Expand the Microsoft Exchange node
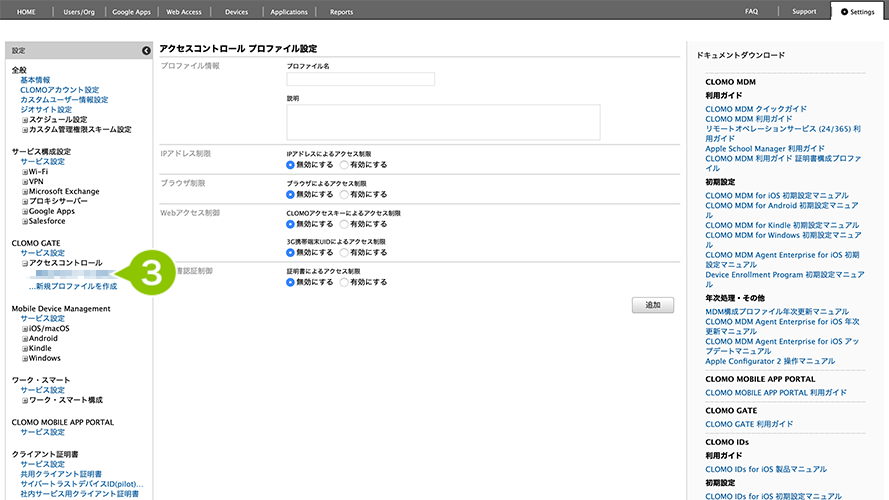 click(x=25, y=192)
